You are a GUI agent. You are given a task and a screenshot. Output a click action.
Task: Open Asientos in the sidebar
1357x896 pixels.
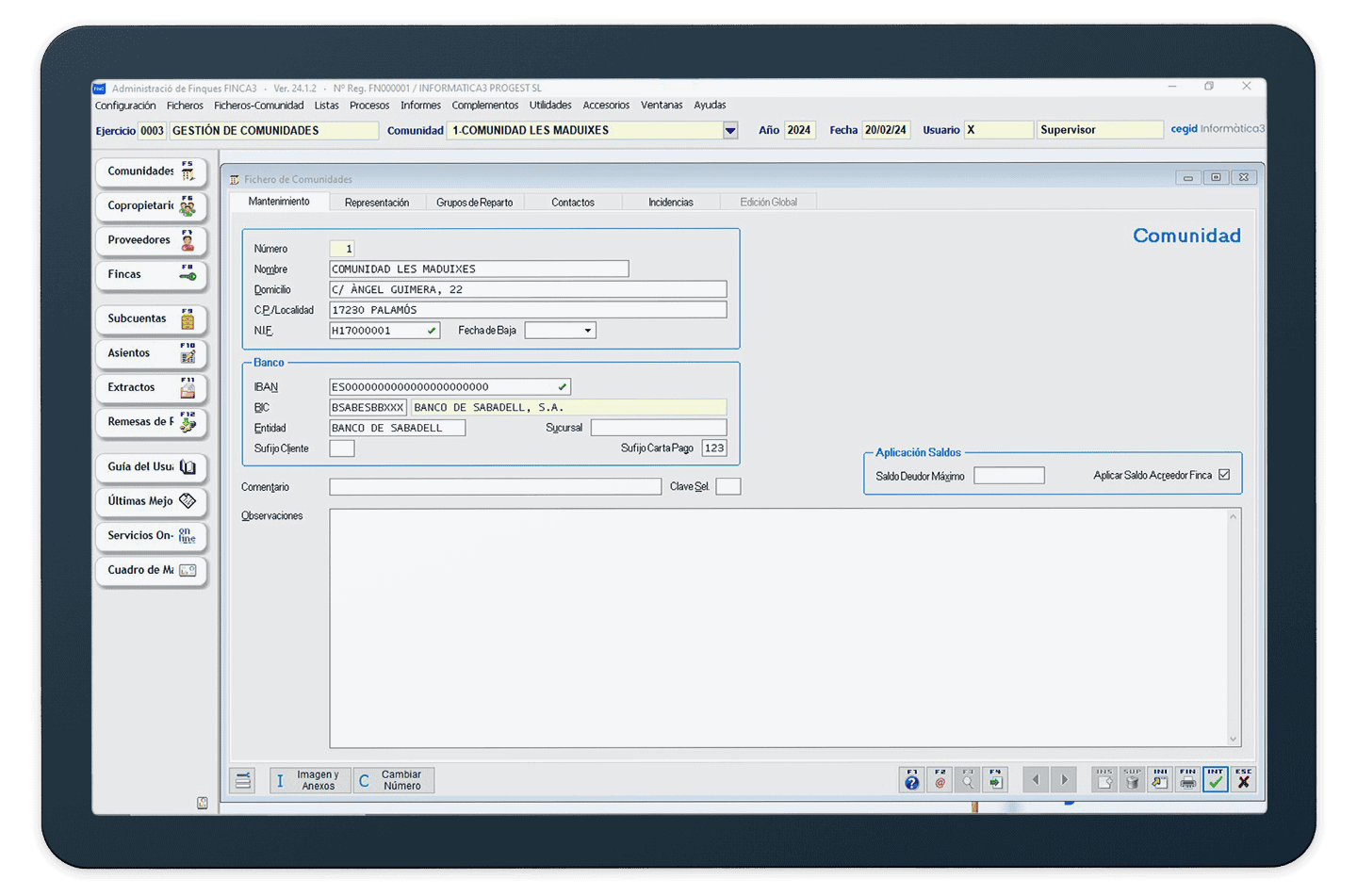point(151,353)
